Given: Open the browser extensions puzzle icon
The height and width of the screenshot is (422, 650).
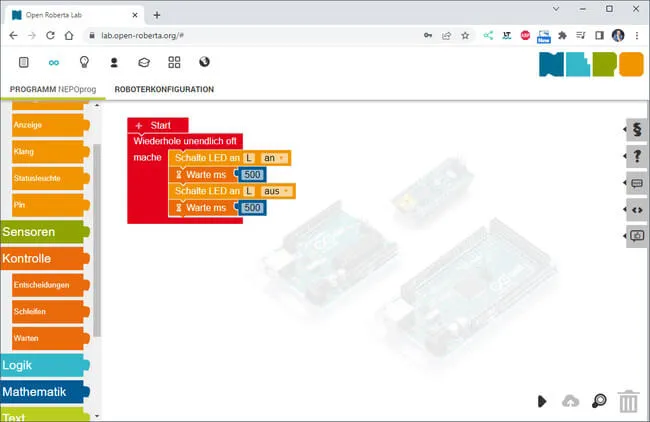Looking at the screenshot, I should coord(562,36).
